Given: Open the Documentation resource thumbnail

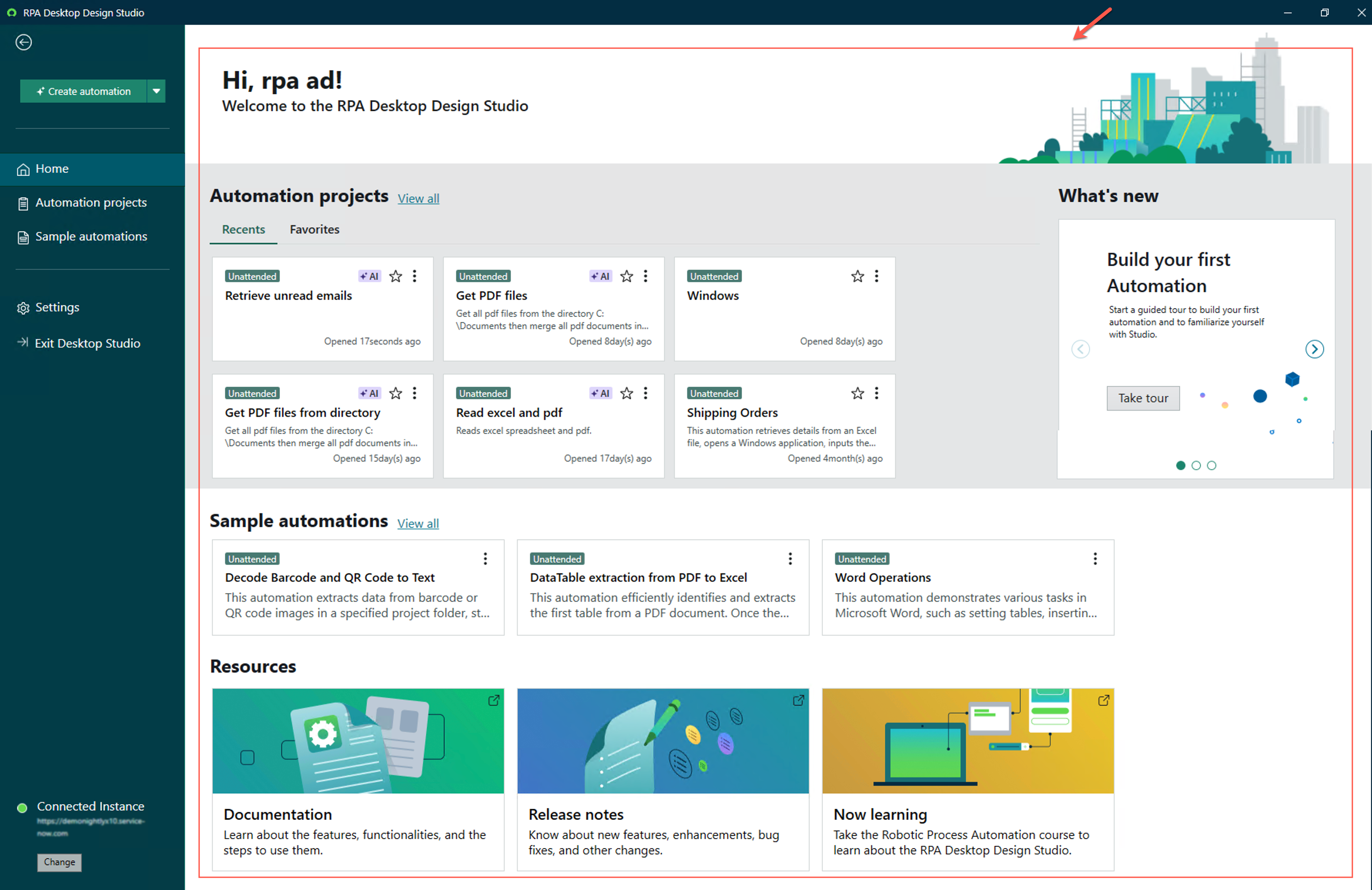Looking at the screenshot, I should tap(358, 741).
